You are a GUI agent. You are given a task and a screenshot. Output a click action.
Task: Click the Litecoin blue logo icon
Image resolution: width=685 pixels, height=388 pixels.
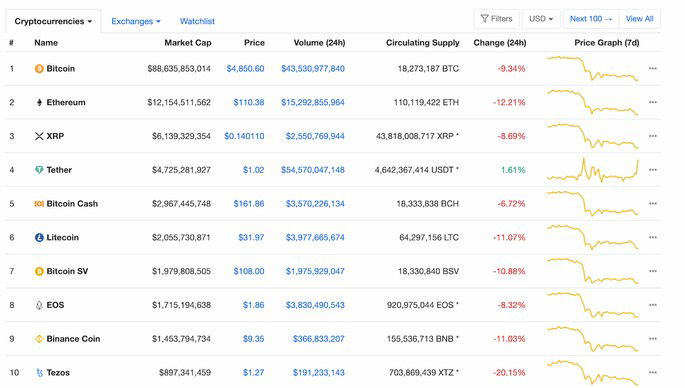39,237
